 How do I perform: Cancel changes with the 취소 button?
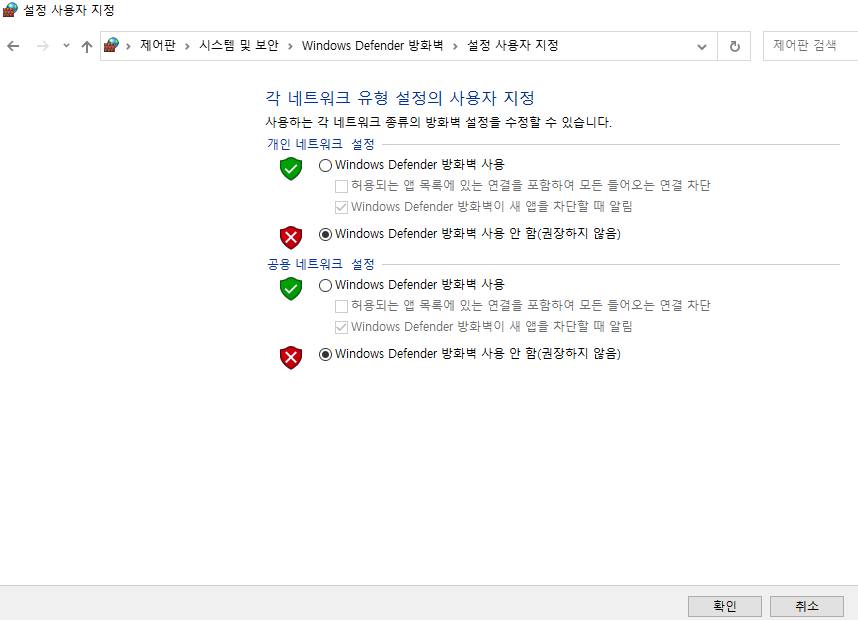(807, 606)
